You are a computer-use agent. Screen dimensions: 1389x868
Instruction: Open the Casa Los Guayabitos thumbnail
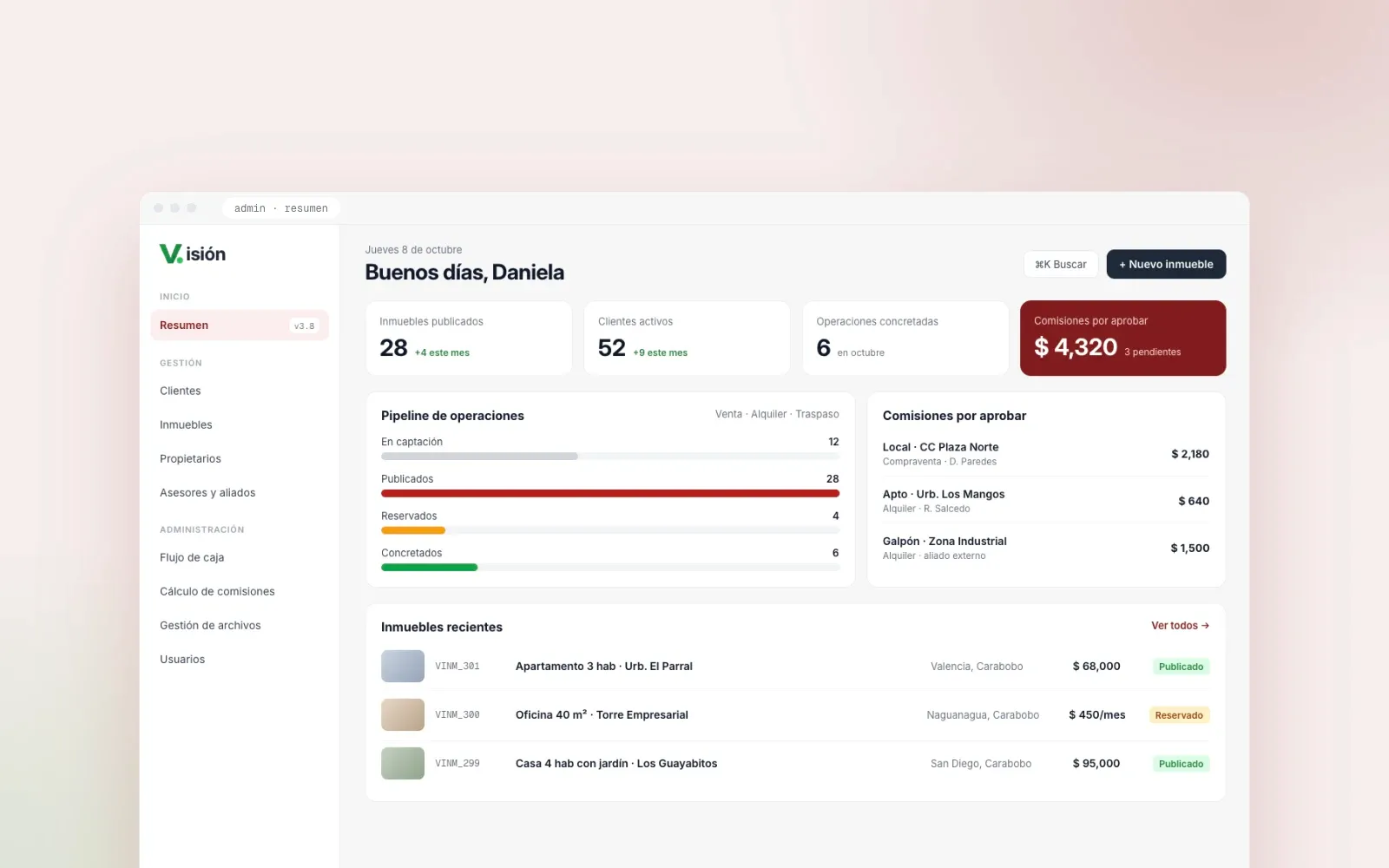(403, 763)
